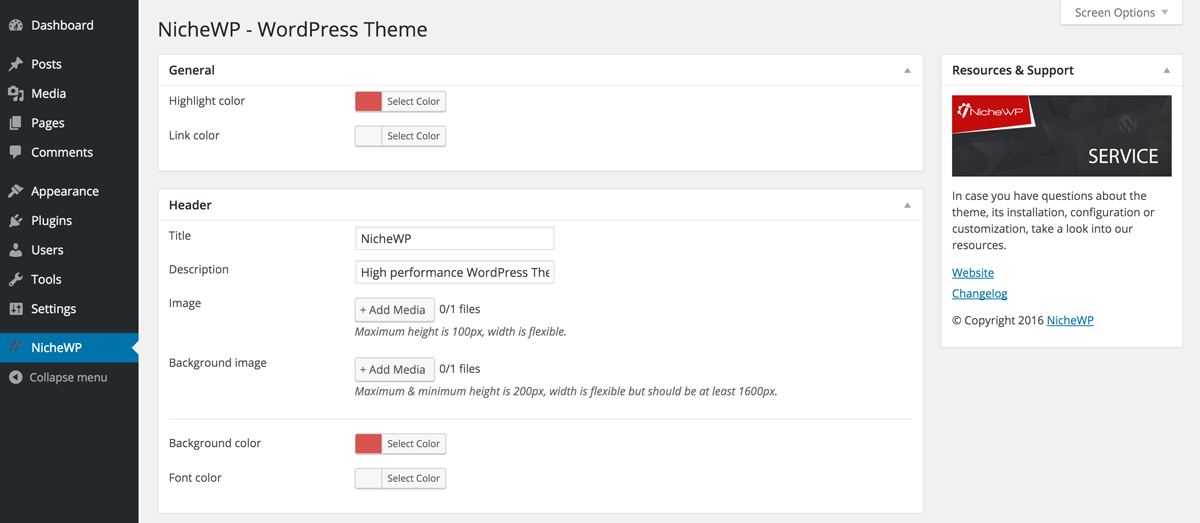
Task: Click the Comments speech bubble icon
Action: [x=15, y=152]
